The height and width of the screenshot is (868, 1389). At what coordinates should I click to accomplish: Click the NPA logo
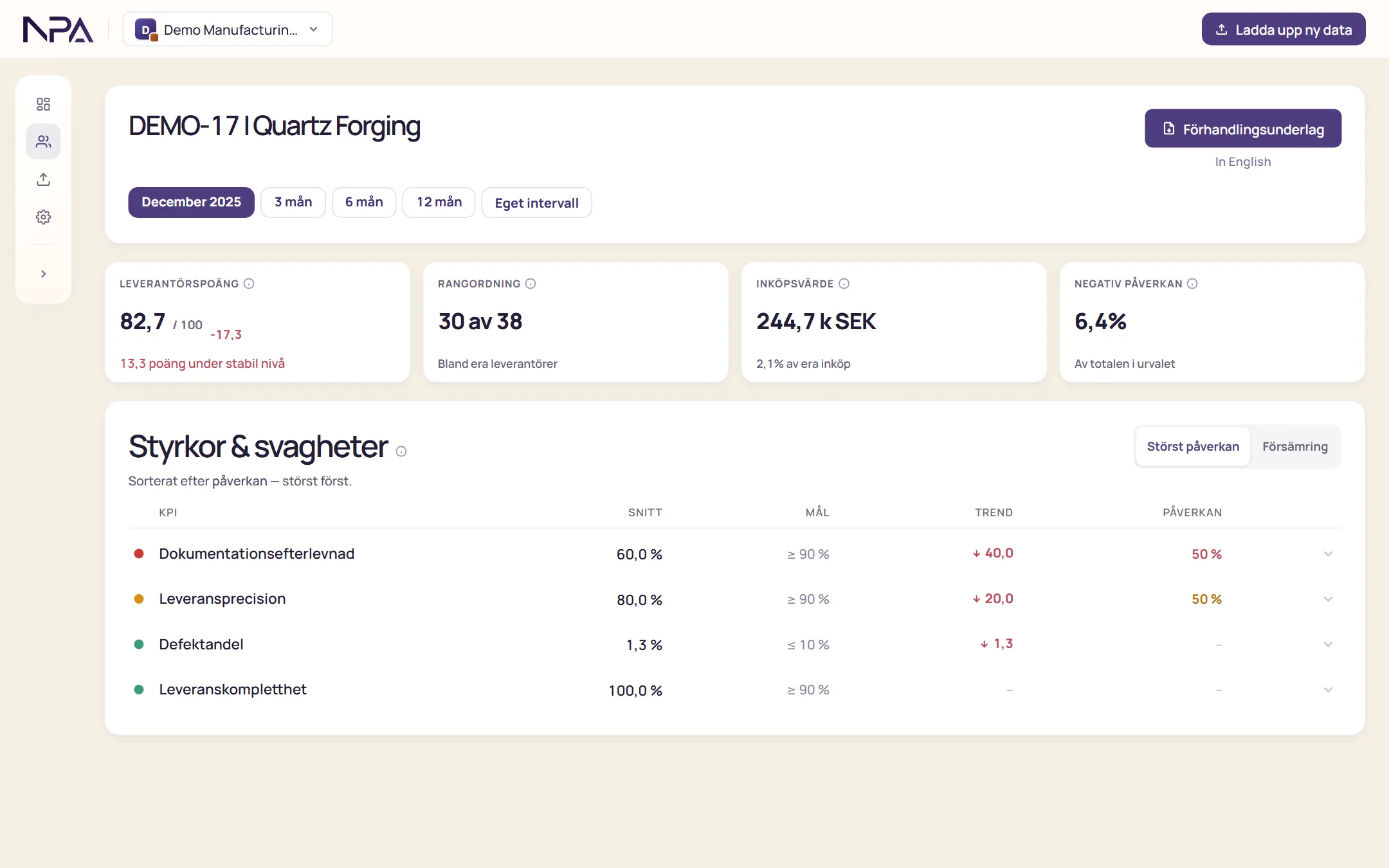(x=58, y=30)
